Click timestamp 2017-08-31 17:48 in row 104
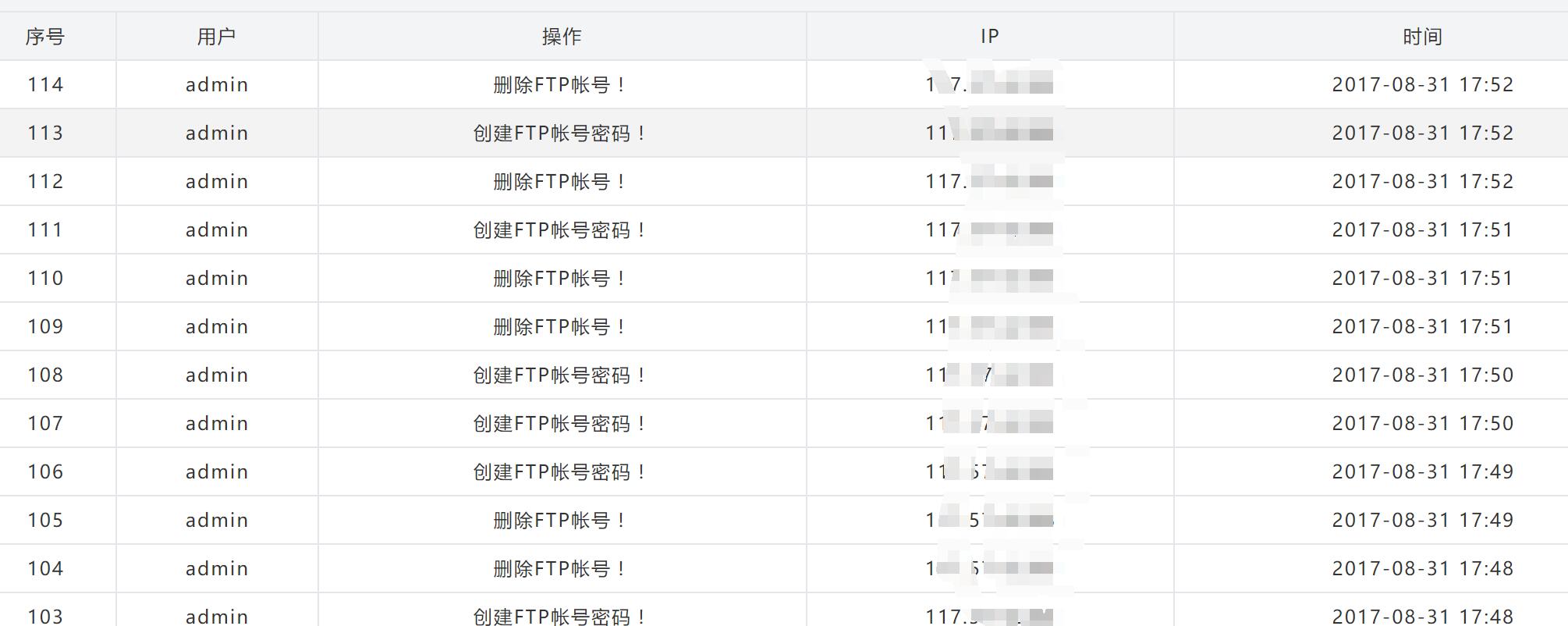This screenshot has height=626, width=1568. pyautogui.click(x=1422, y=568)
